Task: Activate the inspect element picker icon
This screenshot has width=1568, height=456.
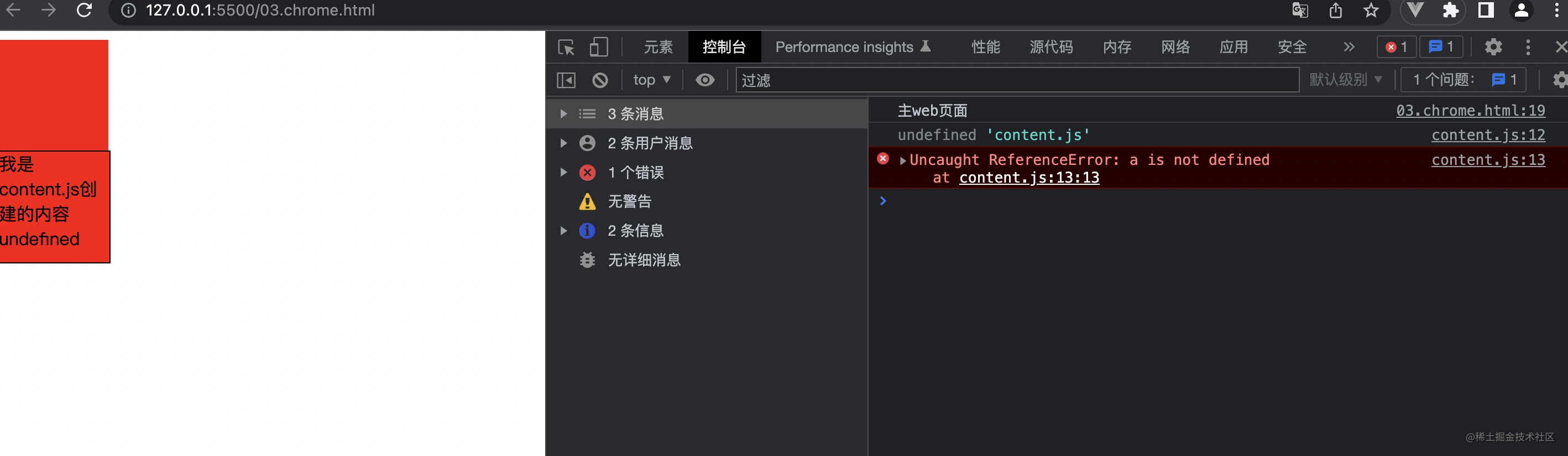Action: coord(566,47)
